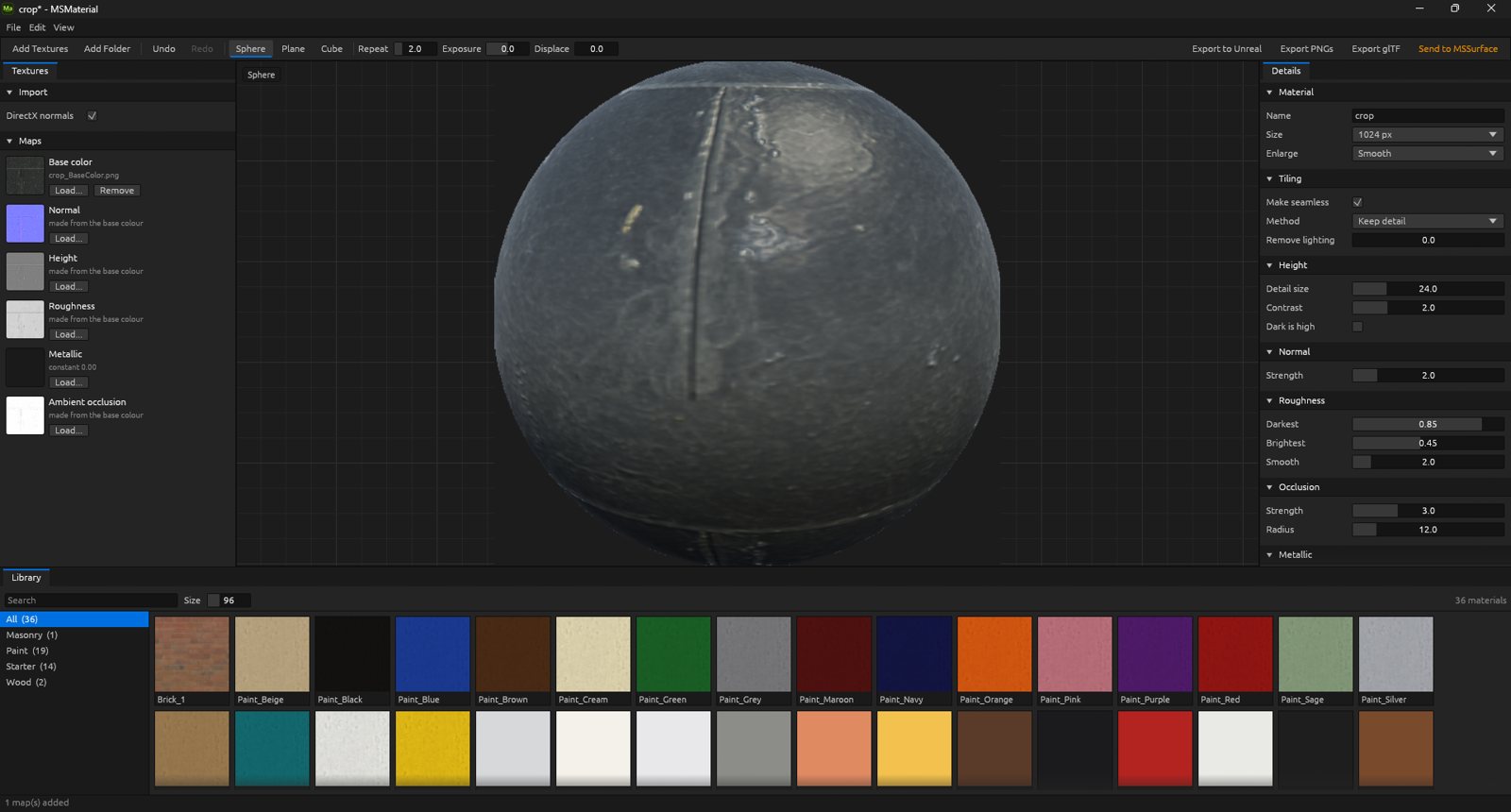Image resolution: width=1511 pixels, height=812 pixels.
Task: Open the Edit menu
Action: tap(37, 27)
